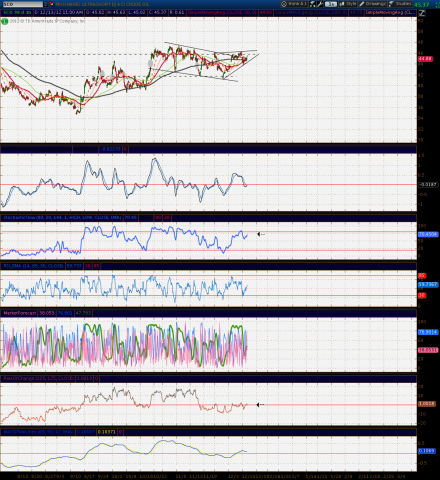The height and width of the screenshot is (480, 440).
Task: Click the RateOfChange study header label
Action: pyautogui.click(x=38, y=378)
